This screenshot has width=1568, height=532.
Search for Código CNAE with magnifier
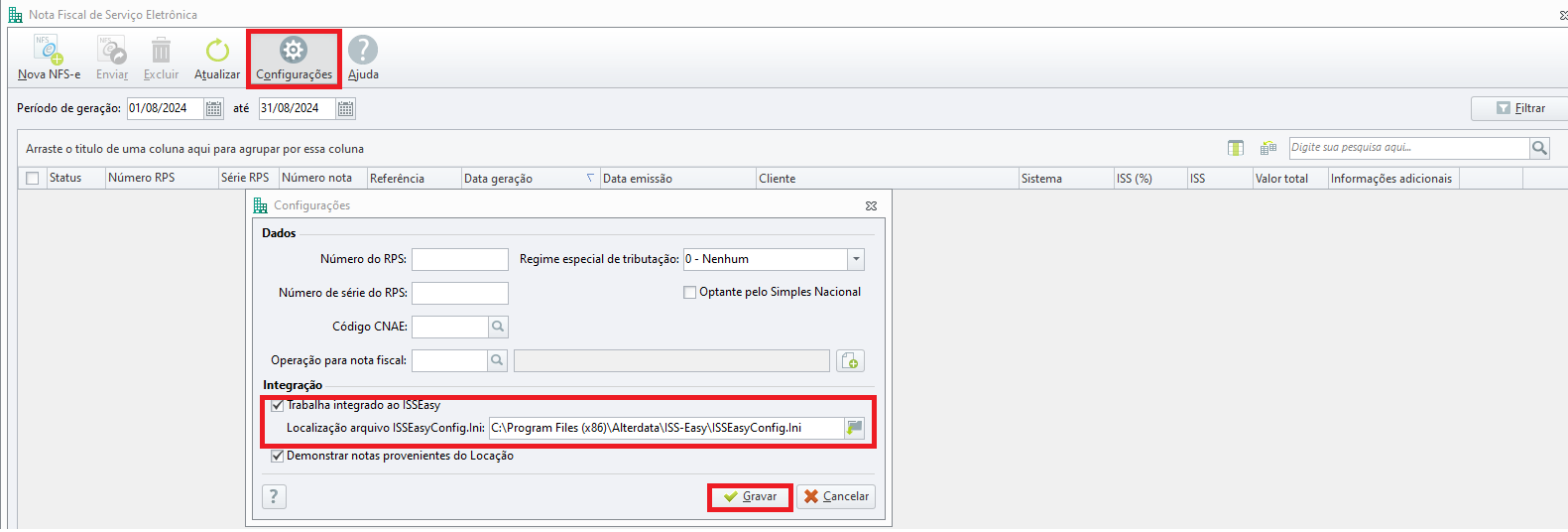[x=498, y=327]
